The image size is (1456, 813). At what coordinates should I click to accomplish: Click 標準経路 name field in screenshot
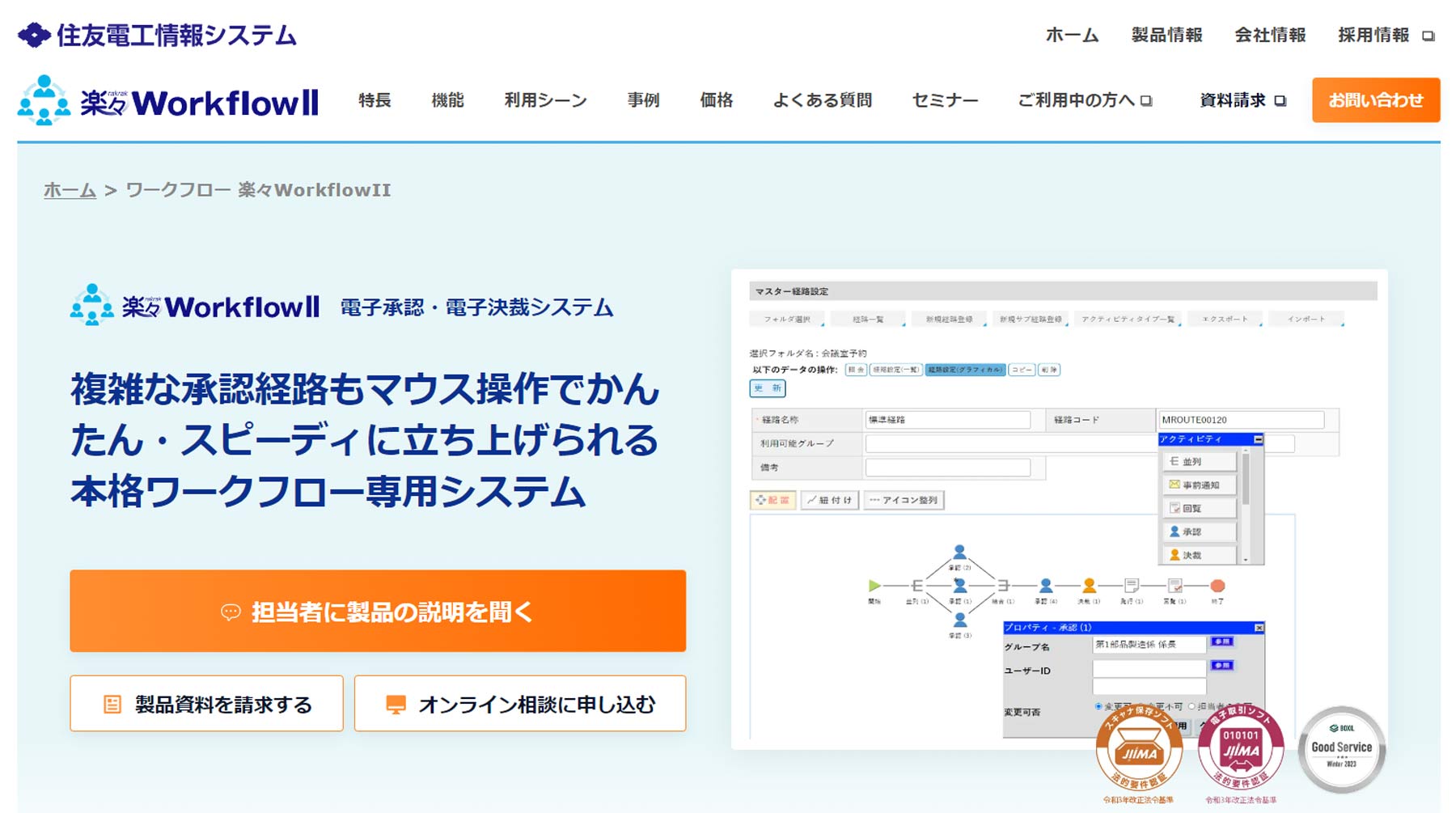click(x=948, y=420)
